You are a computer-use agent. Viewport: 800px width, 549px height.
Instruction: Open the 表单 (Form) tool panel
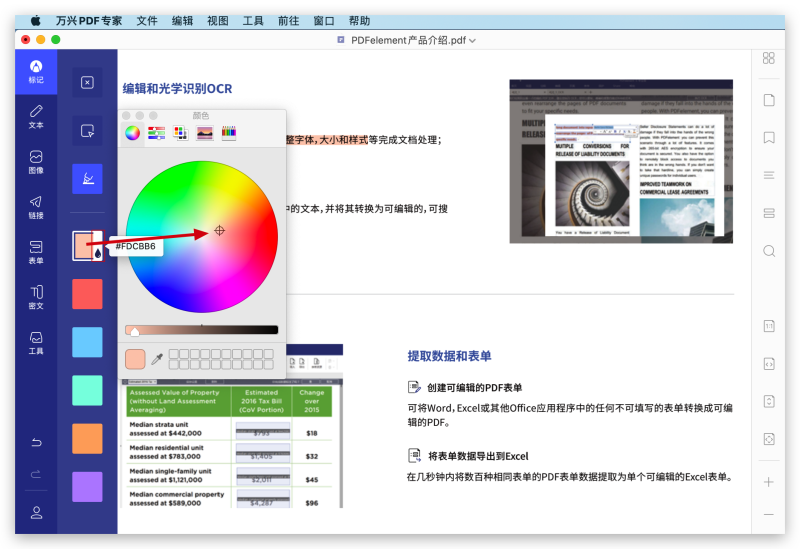point(36,252)
